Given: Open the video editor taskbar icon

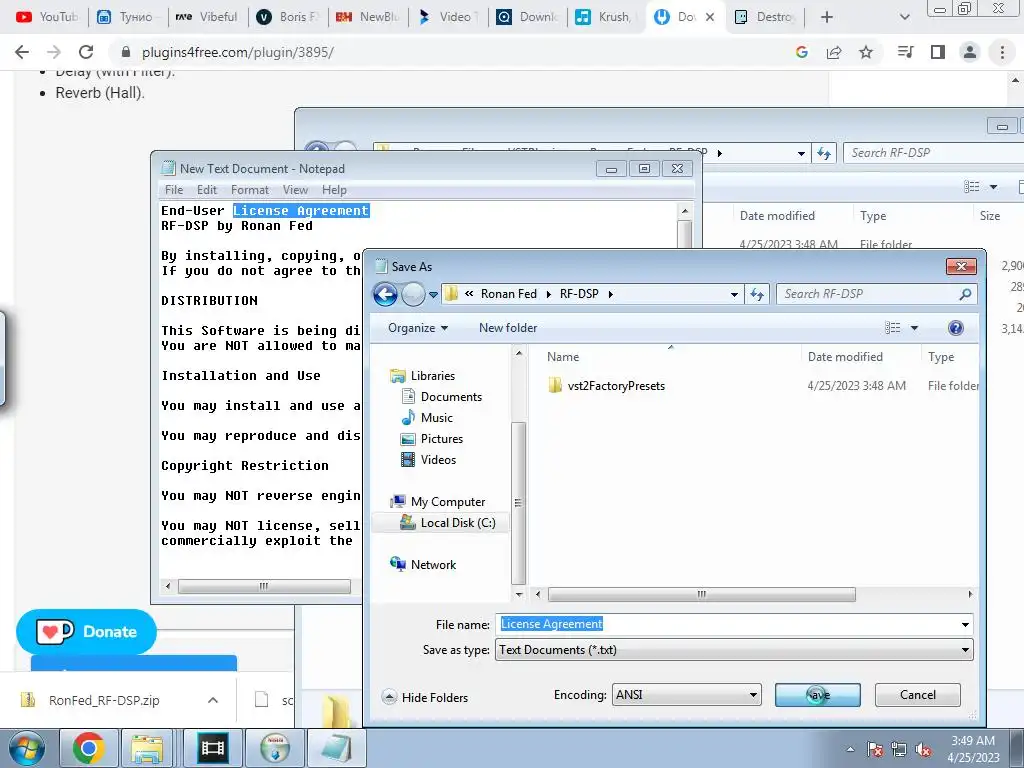Looking at the screenshot, I should tap(213, 748).
